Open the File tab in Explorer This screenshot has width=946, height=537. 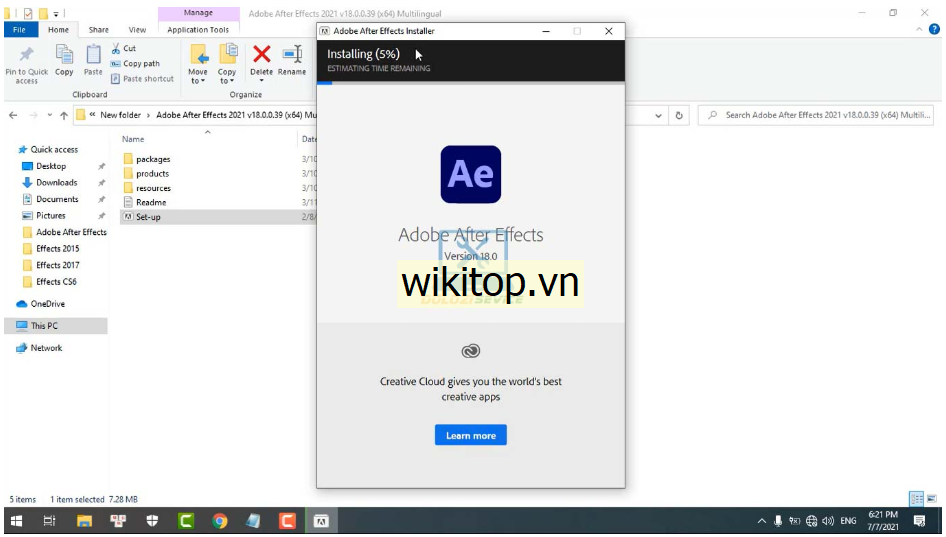pos(19,30)
